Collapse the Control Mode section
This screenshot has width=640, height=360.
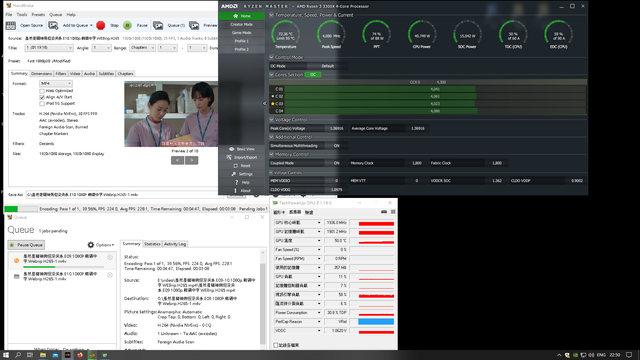click(271, 58)
